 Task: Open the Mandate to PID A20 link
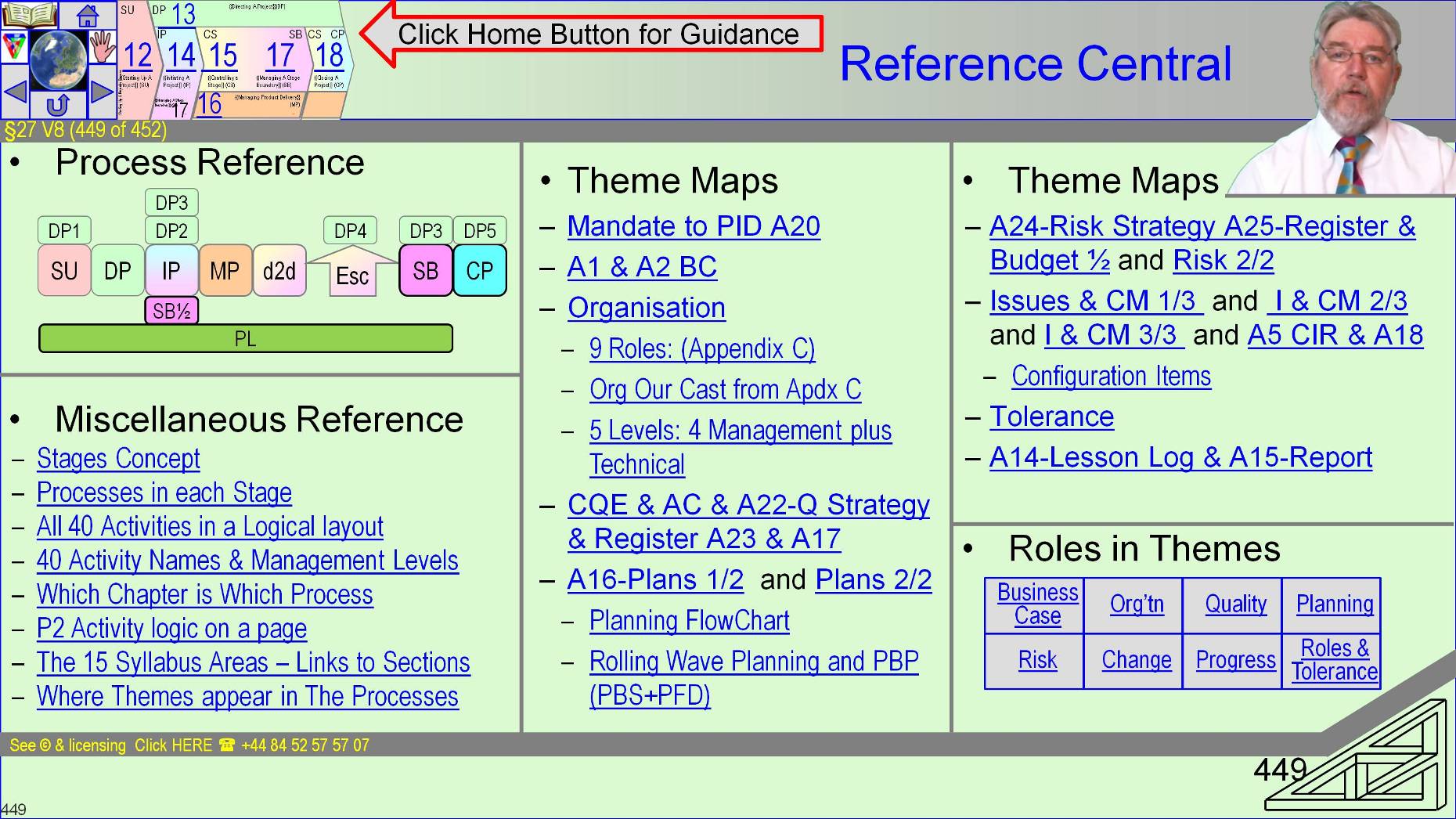pyautogui.click(x=694, y=226)
